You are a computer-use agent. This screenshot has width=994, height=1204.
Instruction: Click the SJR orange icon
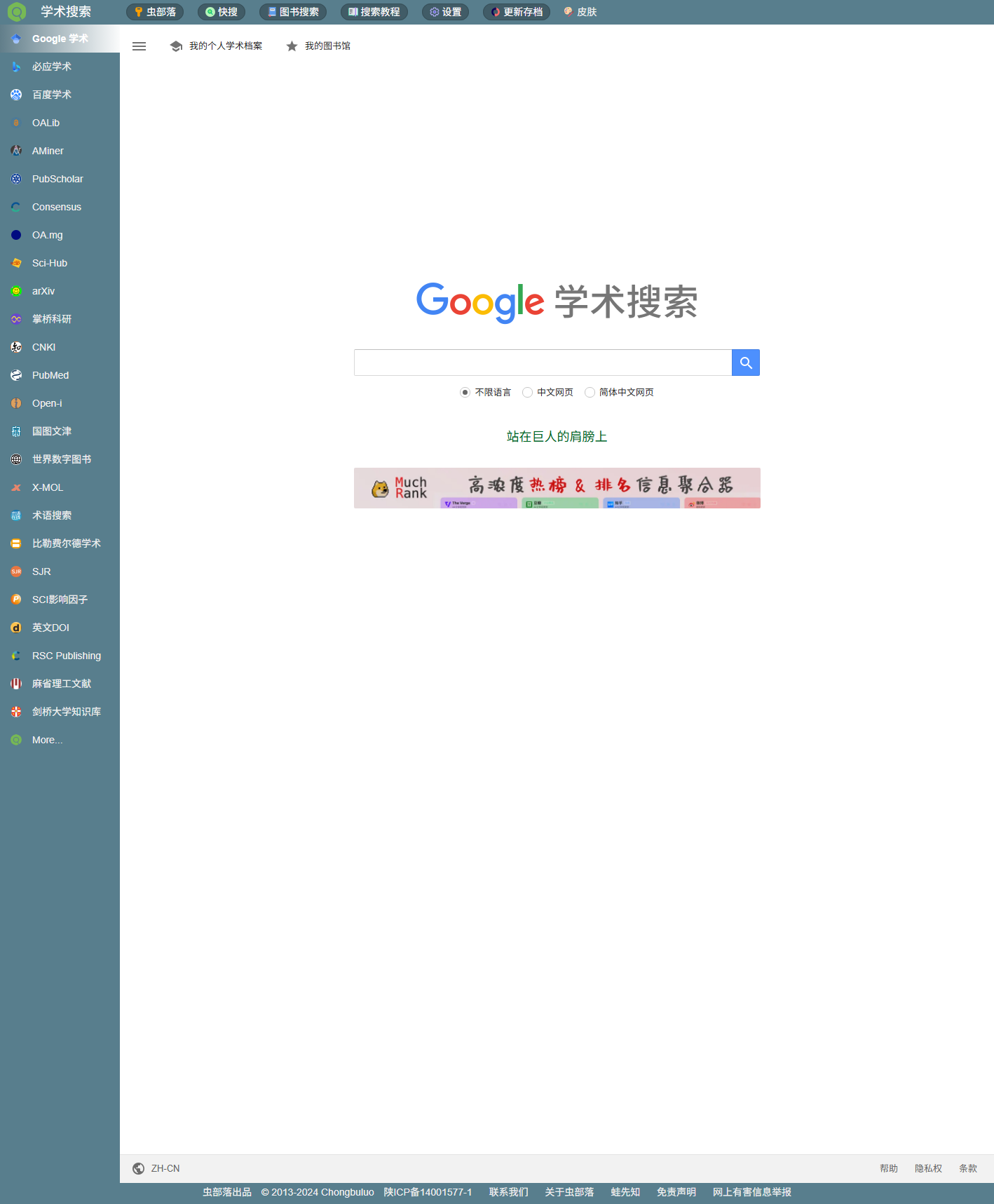pos(16,571)
